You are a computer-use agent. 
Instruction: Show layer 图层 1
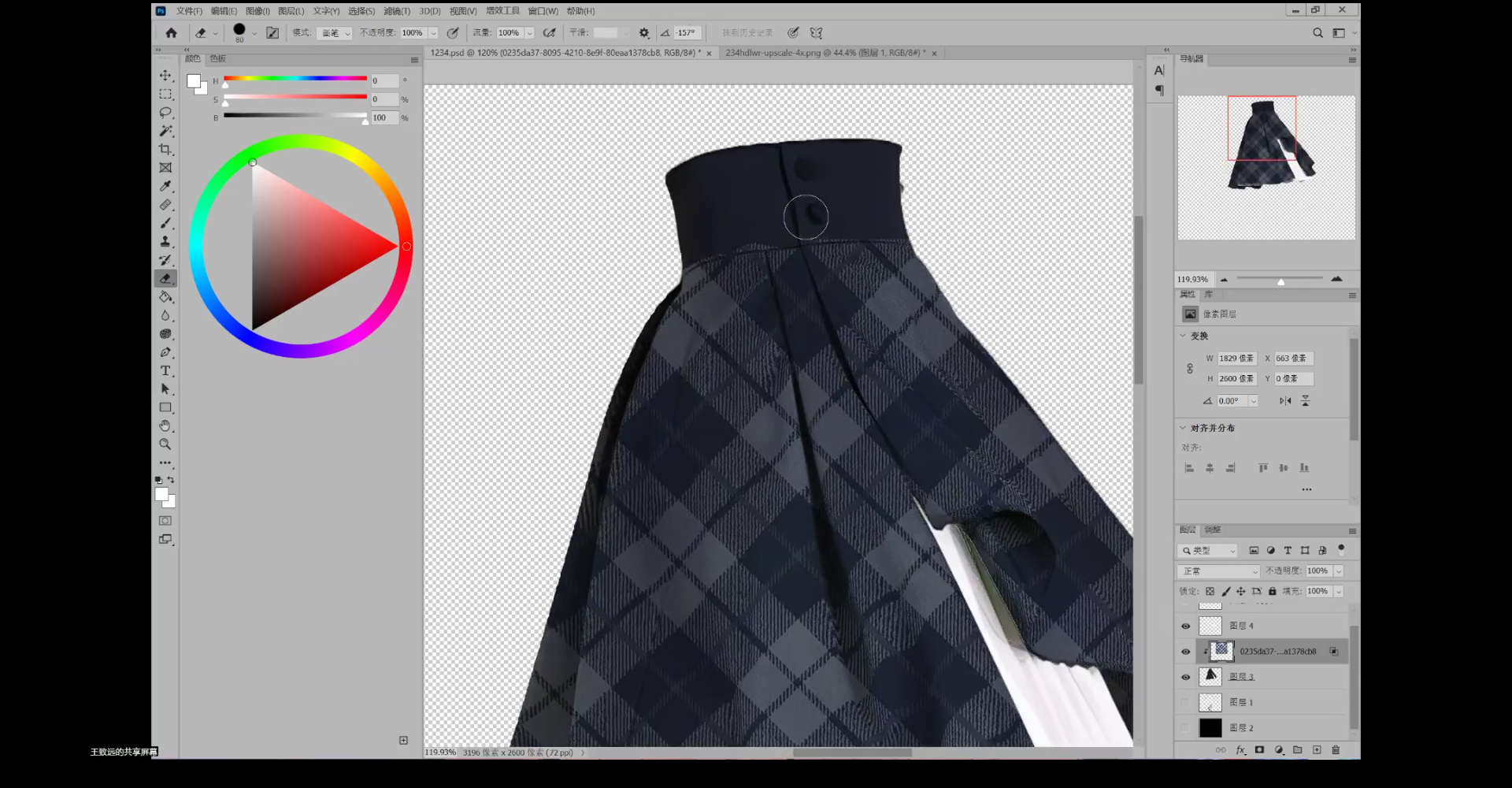coord(1185,702)
